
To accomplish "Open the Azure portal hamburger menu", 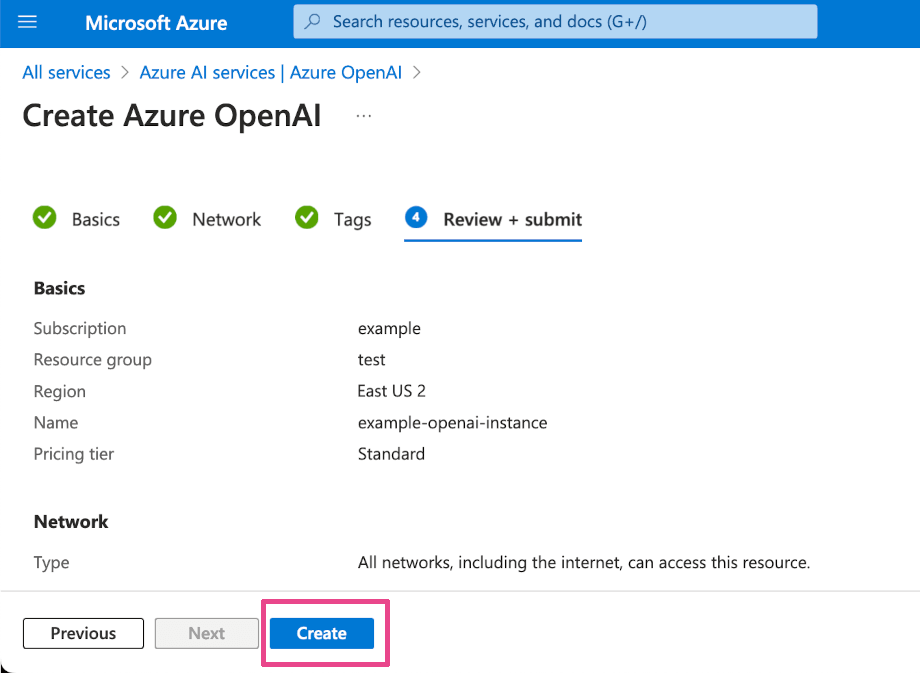I will click(27, 22).
